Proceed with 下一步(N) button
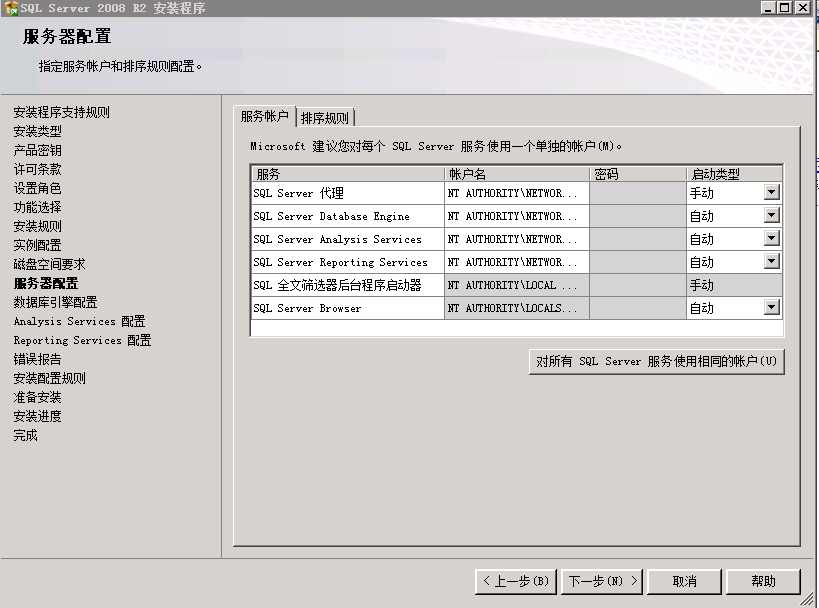Screen dimensions: 819x608 602,581
